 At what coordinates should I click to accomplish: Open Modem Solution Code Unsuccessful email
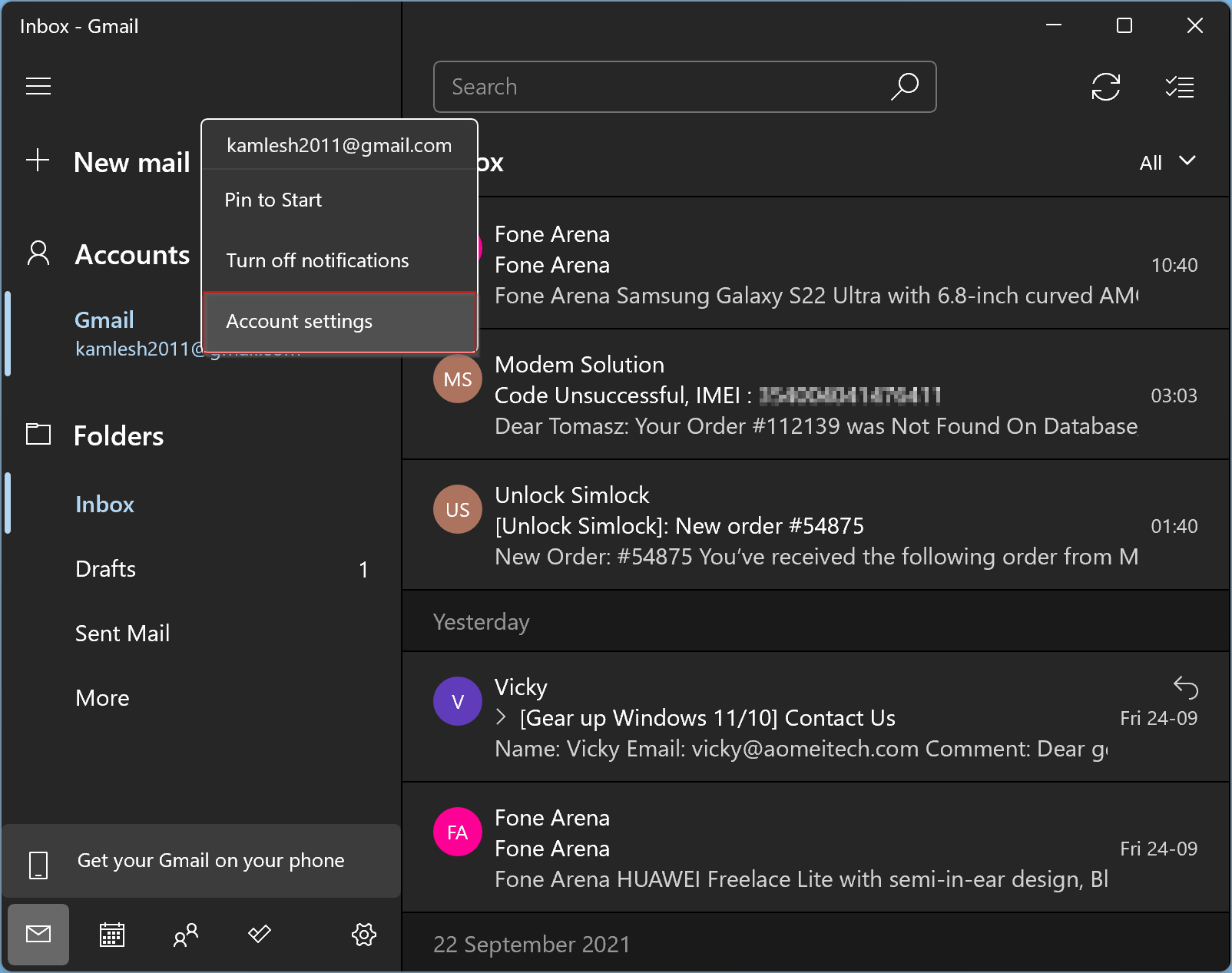coord(816,395)
